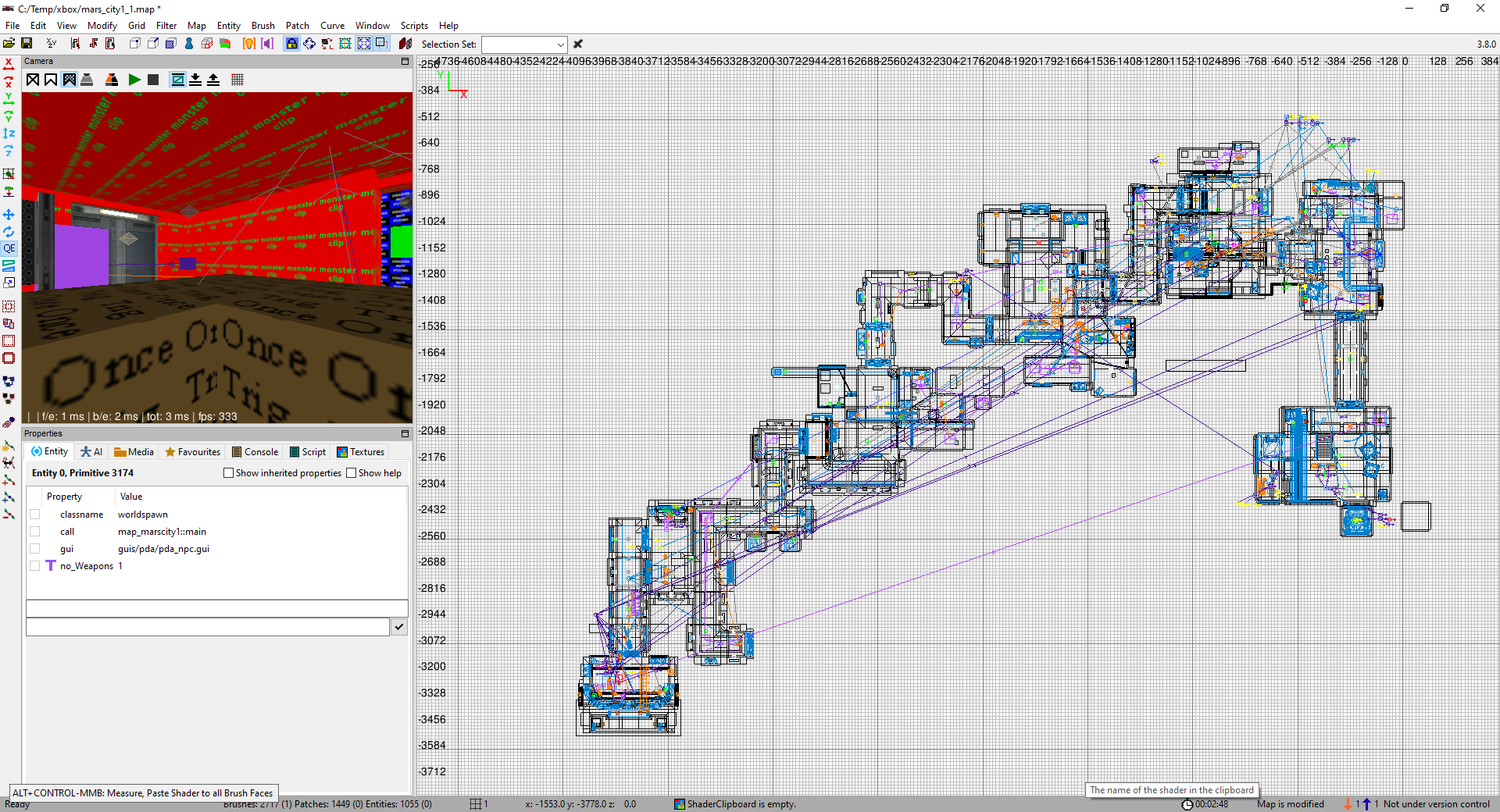Enable Show inherited properties checkbox
Screen dimensions: 1500x812
pyautogui.click(x=229, y=473)
